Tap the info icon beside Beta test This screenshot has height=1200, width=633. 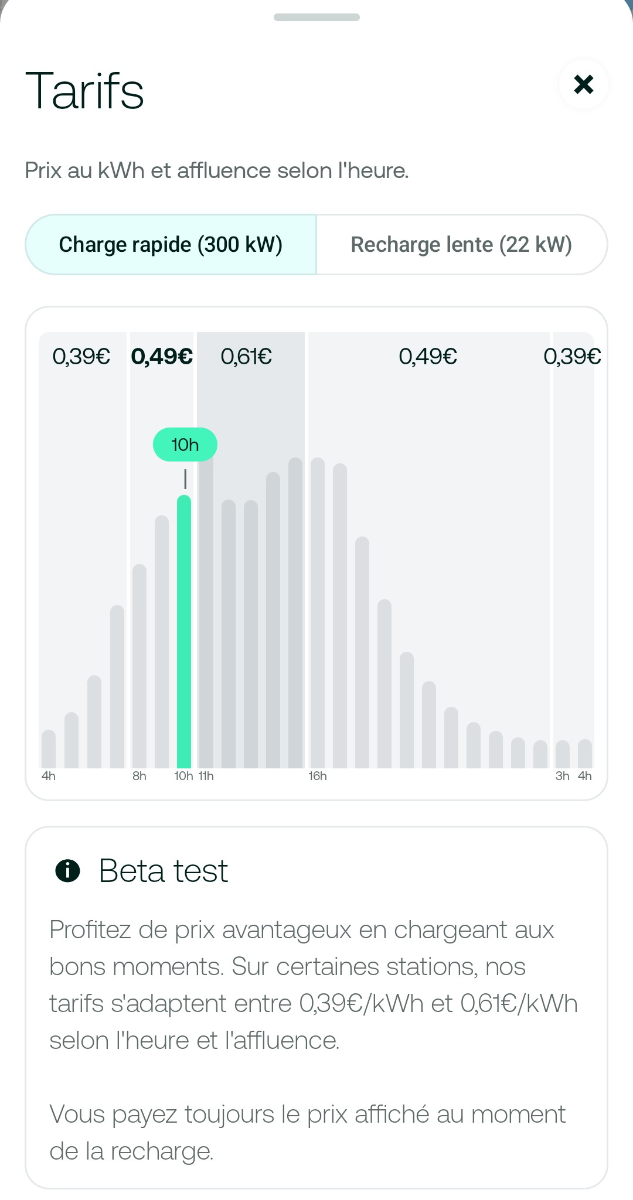pos(68,871)
